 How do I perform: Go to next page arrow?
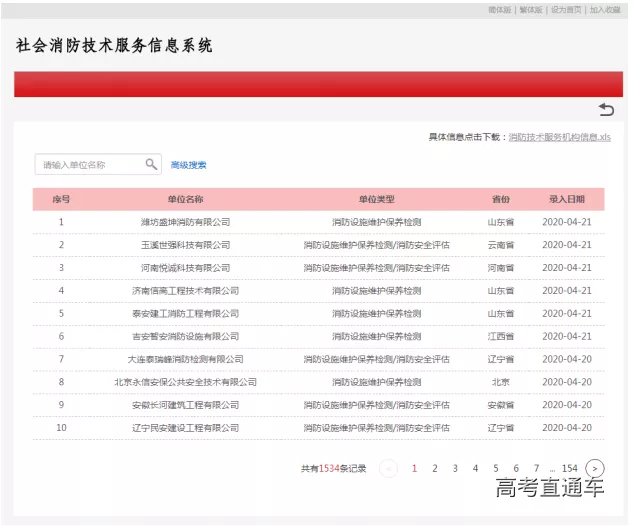click(x=595, y=468)
